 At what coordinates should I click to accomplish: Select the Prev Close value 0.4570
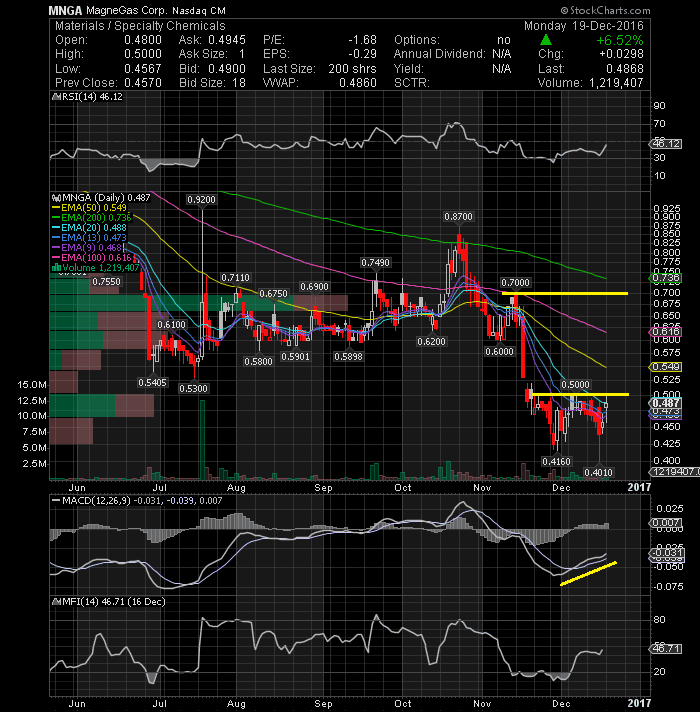click(143, 83)
